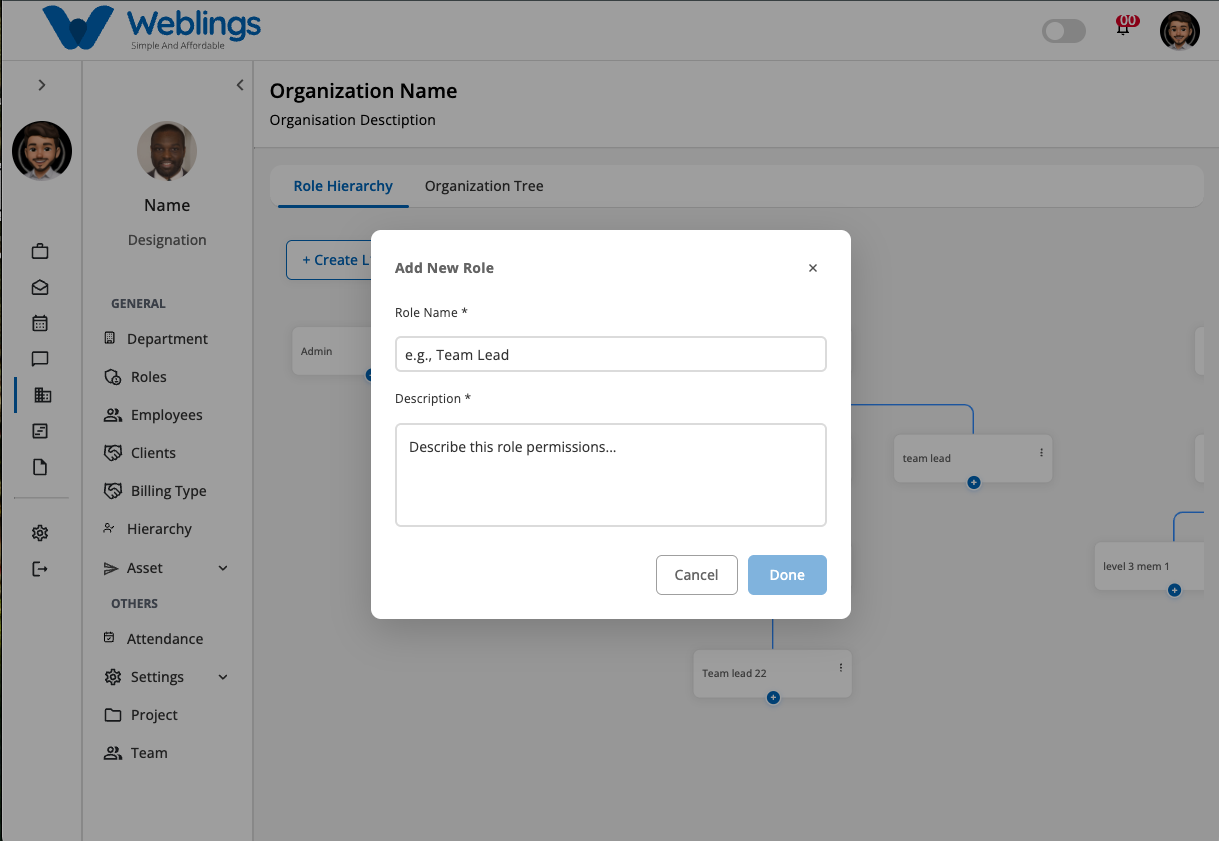Image resolution: width=1219 pixels, height=841 pixels.
Task: Open Hierarchy in the General menu
Action: click(148, 529)
